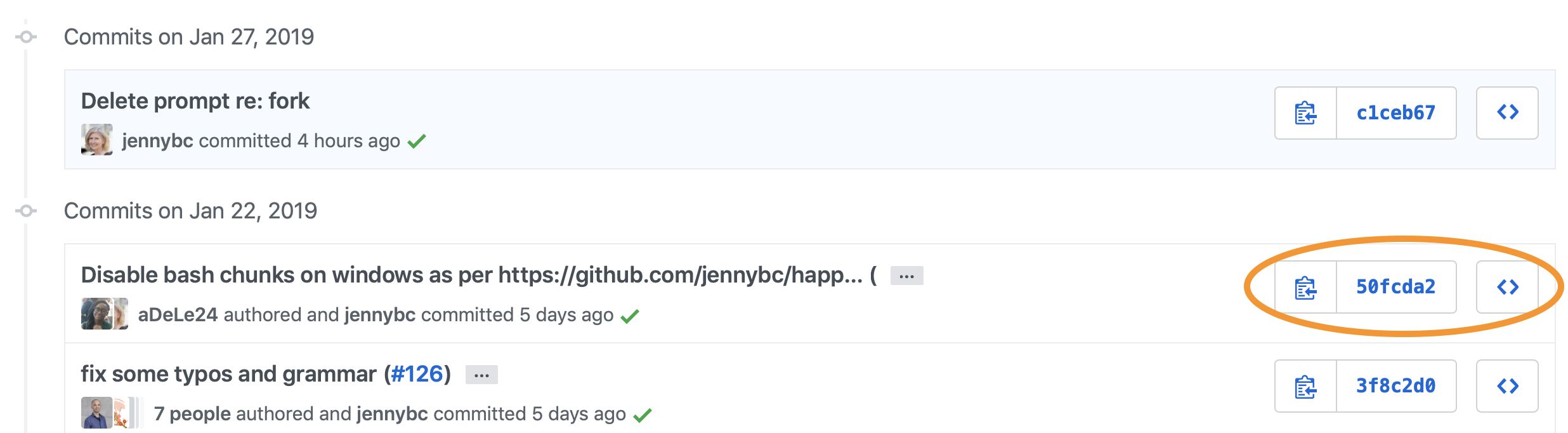Open the Delete prompt re: fork commit

click(x=195, y=101)
